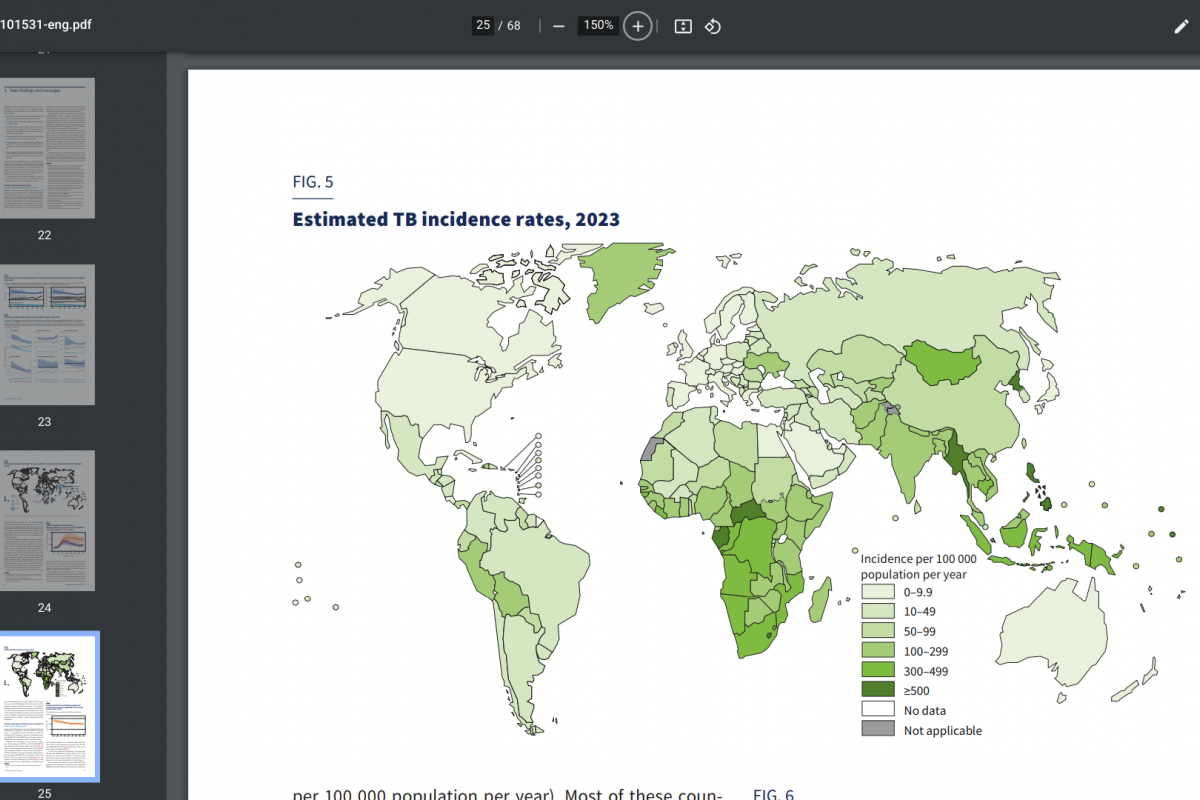Click the Estimated TB incidence rates heading

pos(455,220)
